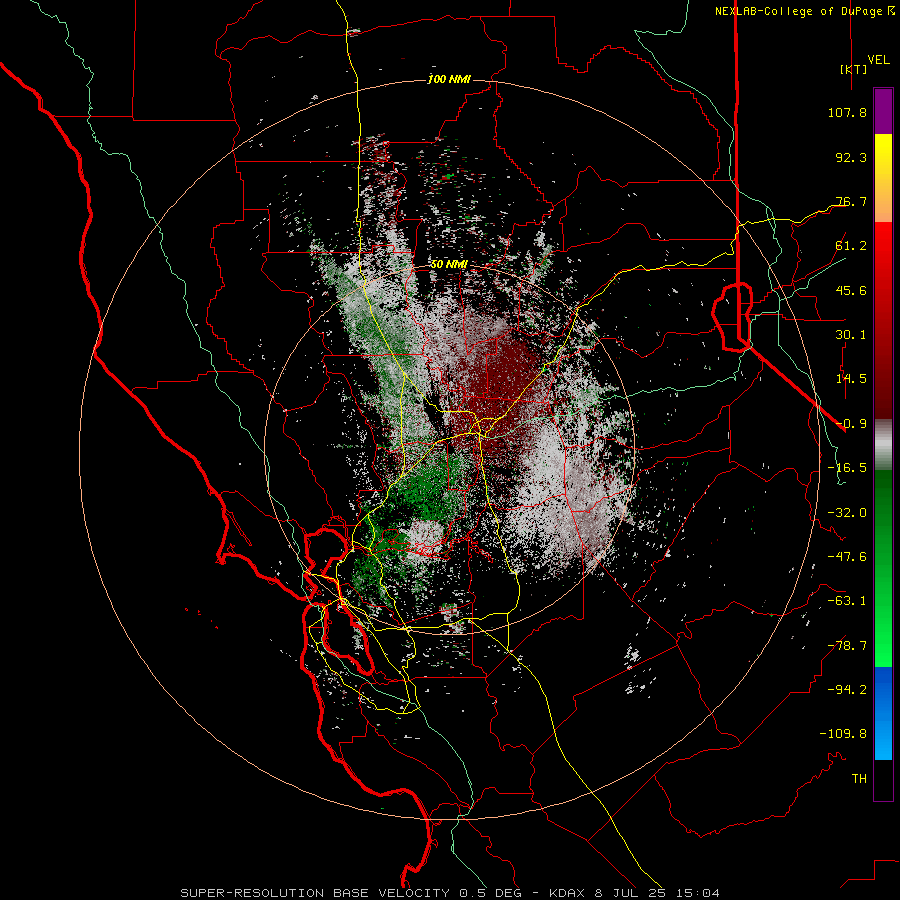
Task: Click the 100 NMI range ring label
Action: point(449,79)
